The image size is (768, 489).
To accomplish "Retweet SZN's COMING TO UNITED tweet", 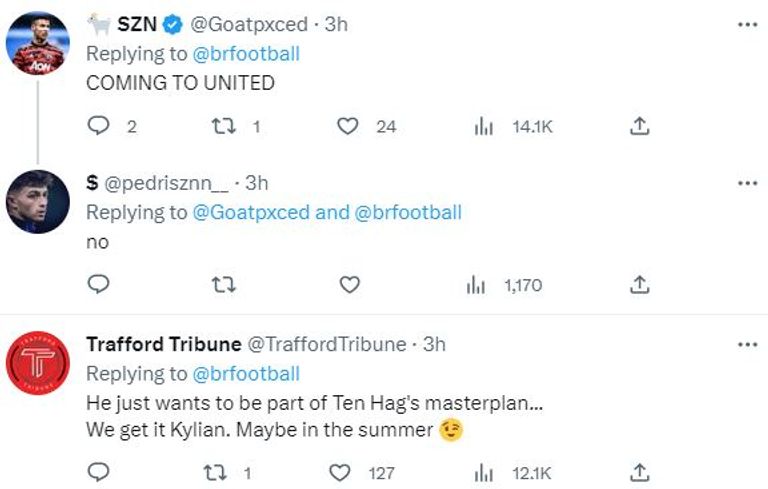I will 223,126.
